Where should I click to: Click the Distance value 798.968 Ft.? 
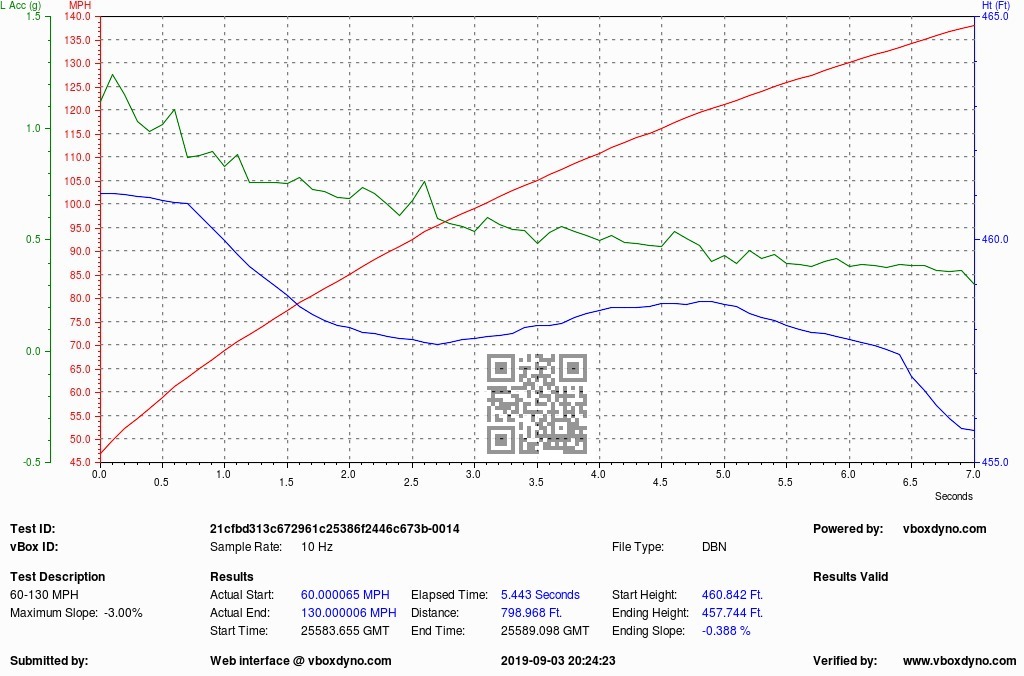coord(531,613)
